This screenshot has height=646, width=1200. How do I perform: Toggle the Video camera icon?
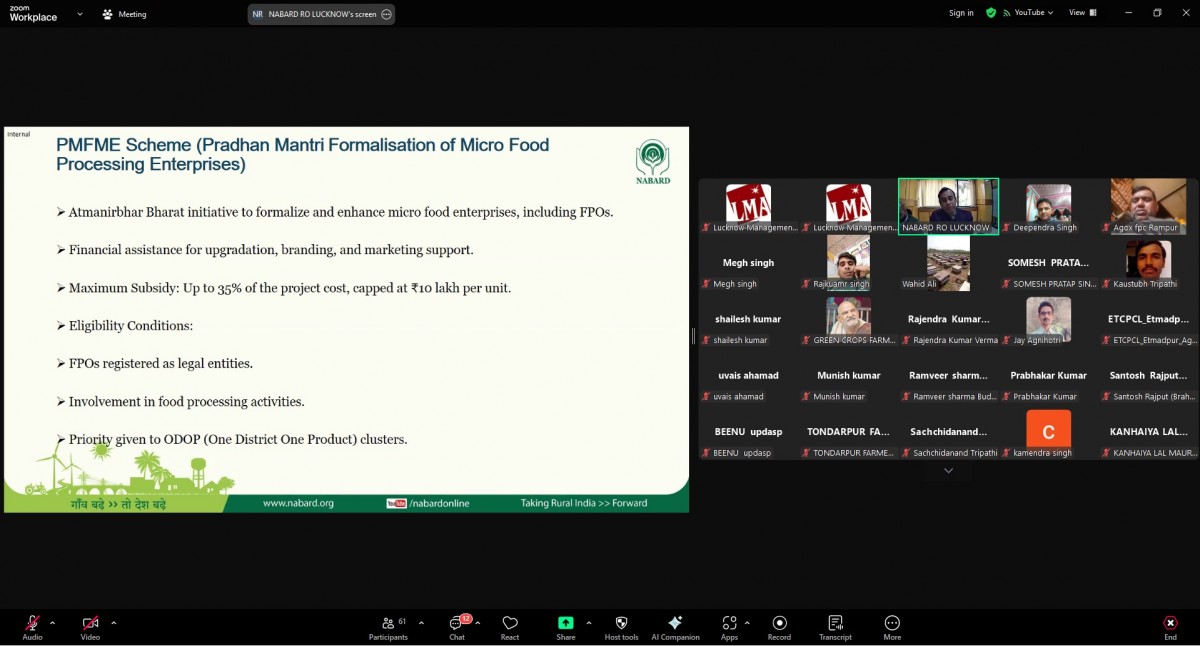coord(90,623)
